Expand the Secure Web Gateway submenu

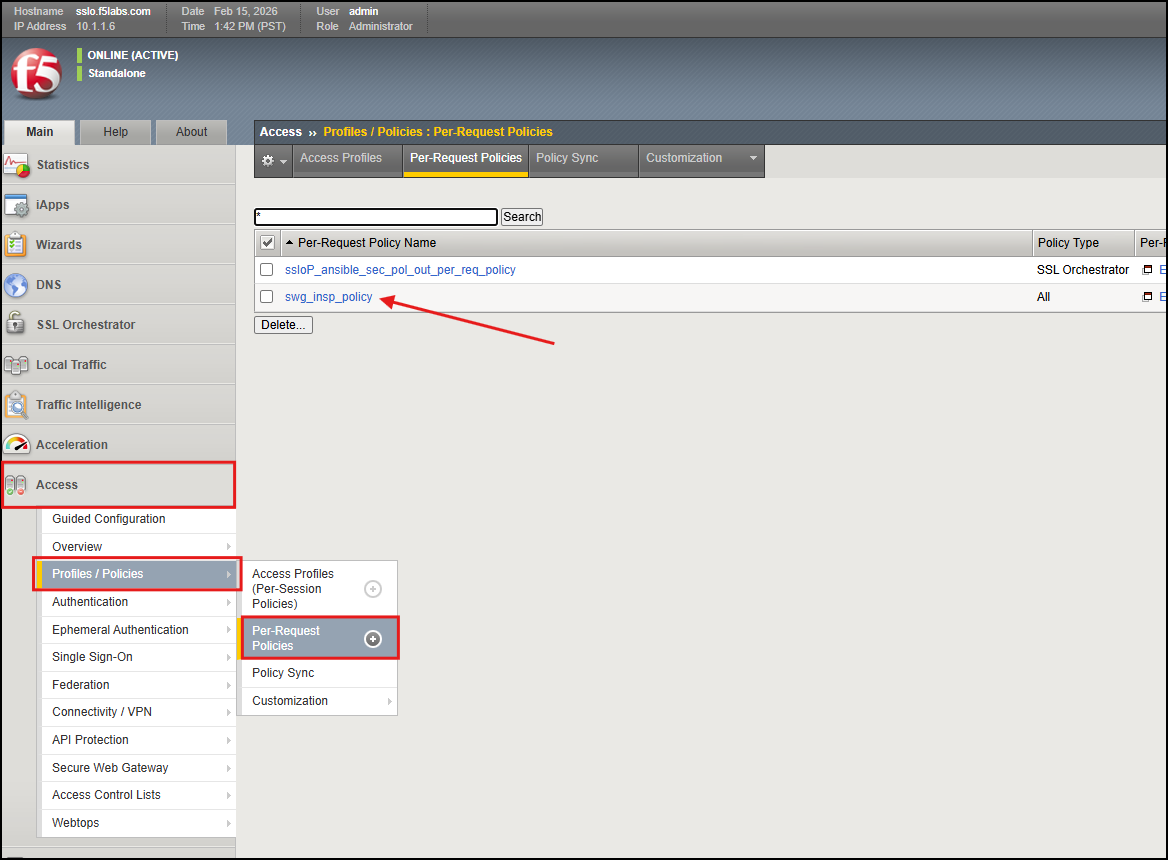click(x=229, y=768)
